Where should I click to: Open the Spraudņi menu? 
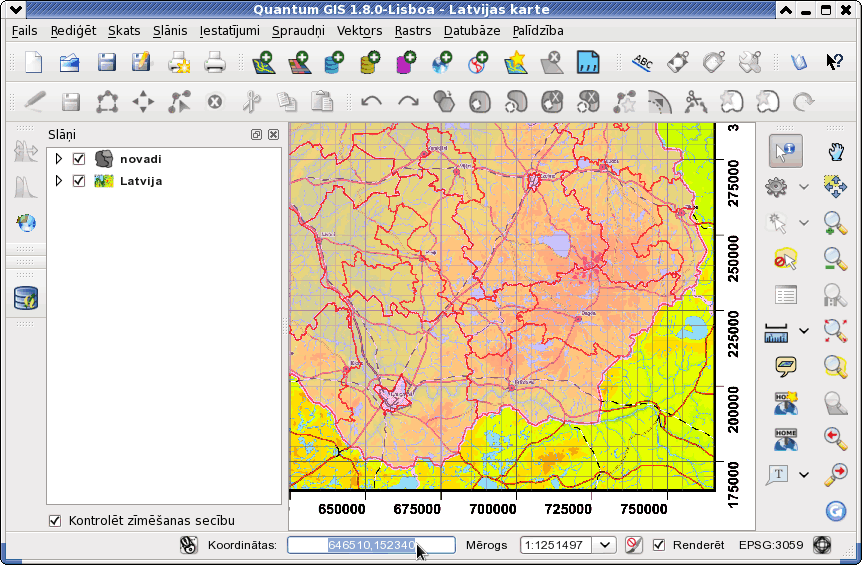click(298, 31)
